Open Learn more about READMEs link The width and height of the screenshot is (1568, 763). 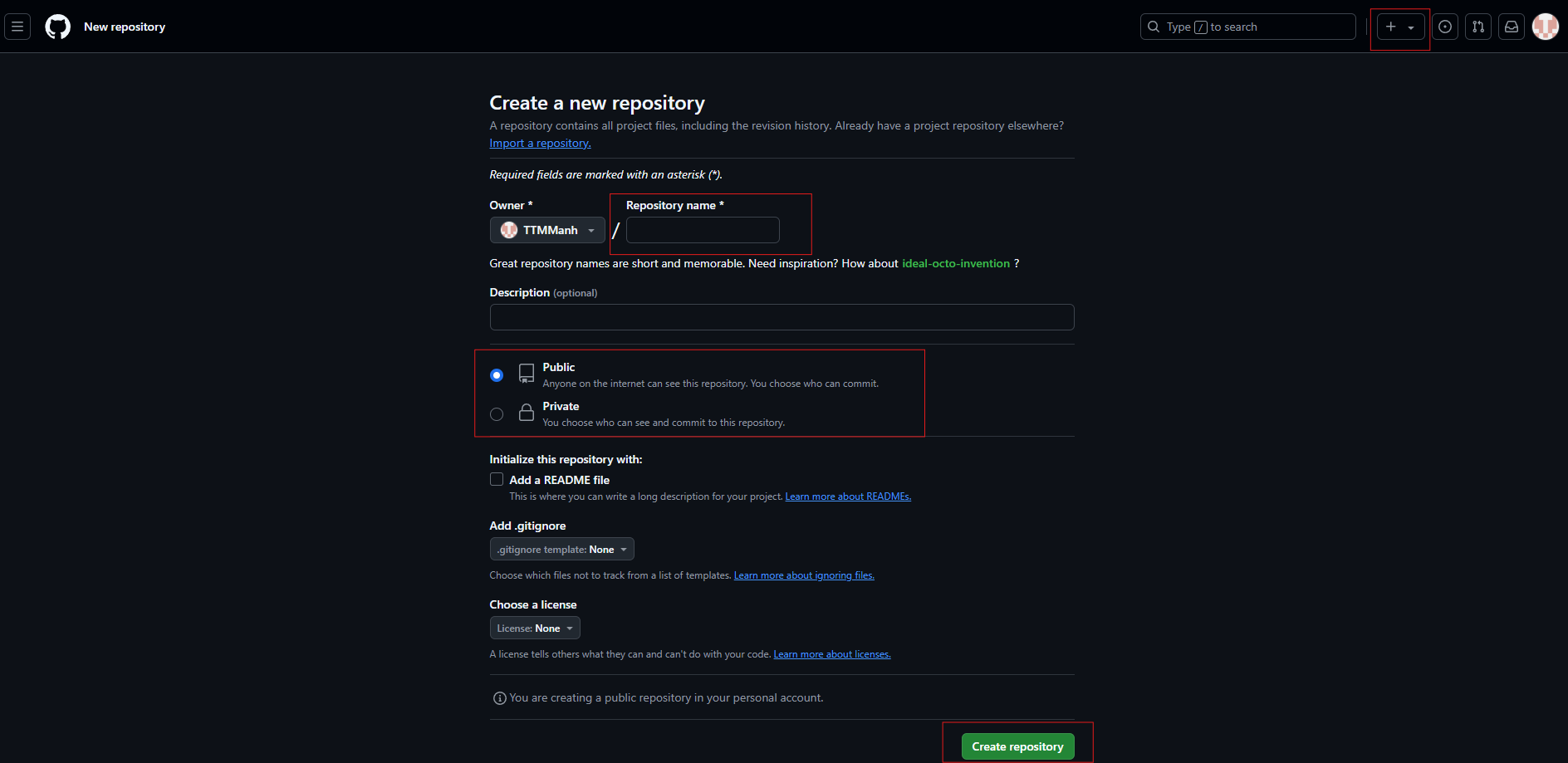pyautogui.click(x=848, y=496)
